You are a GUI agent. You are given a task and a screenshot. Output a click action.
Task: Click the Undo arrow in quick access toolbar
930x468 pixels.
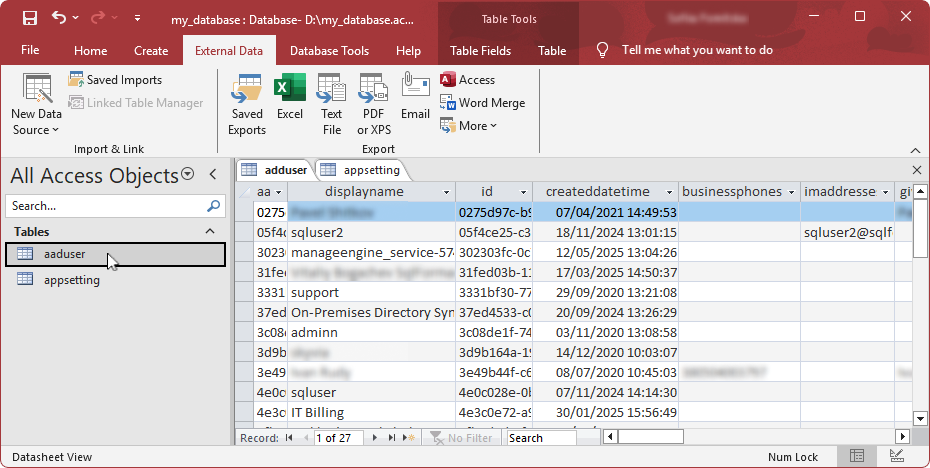[x=59, y=18]
